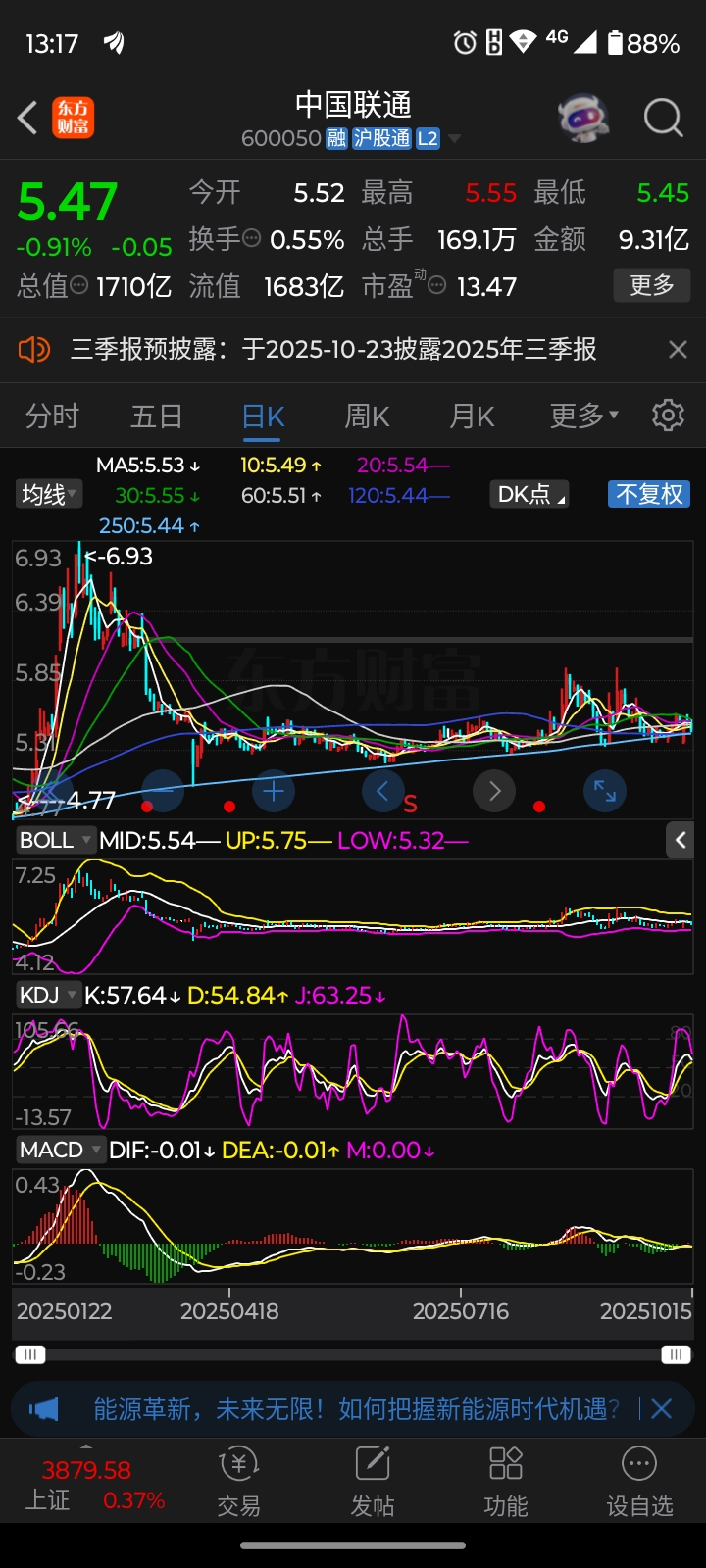Open the 不复权 adjustment selector
This screenshot has width=706, height=1568.
pos(649,494)
